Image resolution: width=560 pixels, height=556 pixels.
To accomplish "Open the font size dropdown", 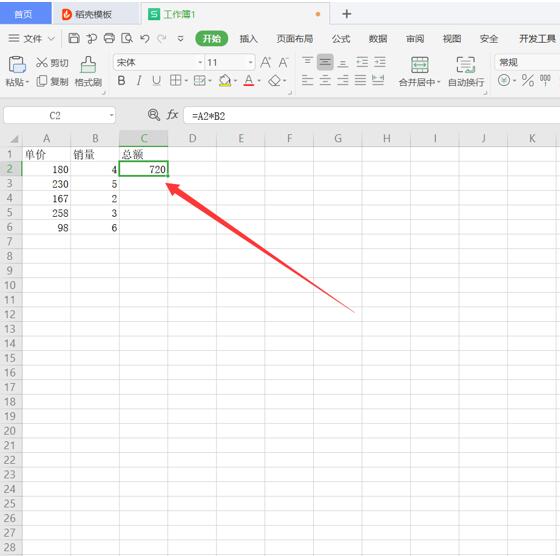I will tap(251, 62).
